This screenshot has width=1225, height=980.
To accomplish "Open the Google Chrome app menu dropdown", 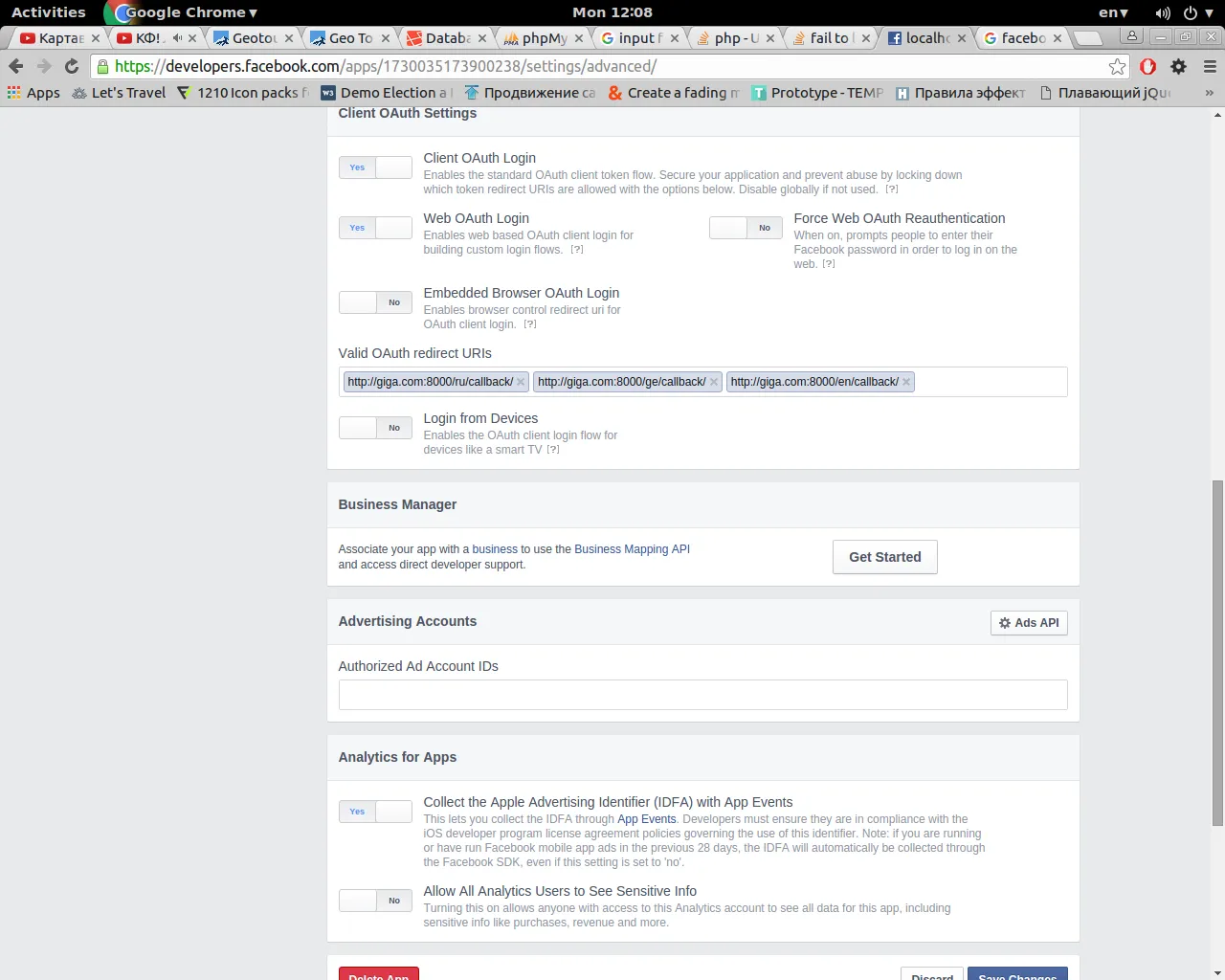I will pyautogui.click(x=182, y=12).
